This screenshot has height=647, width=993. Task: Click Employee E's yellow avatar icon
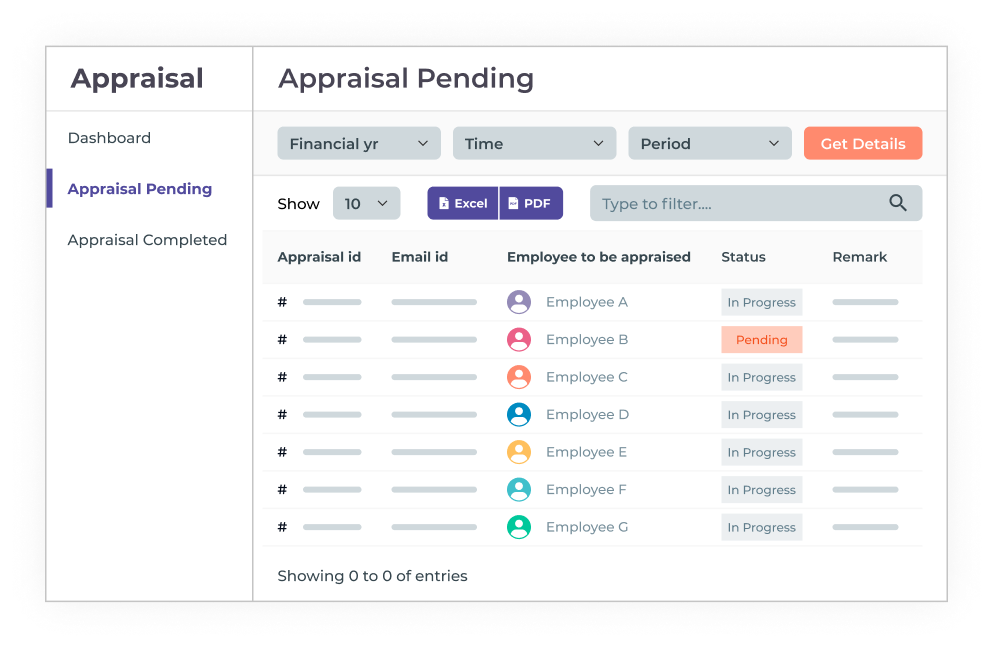[519, 452]
